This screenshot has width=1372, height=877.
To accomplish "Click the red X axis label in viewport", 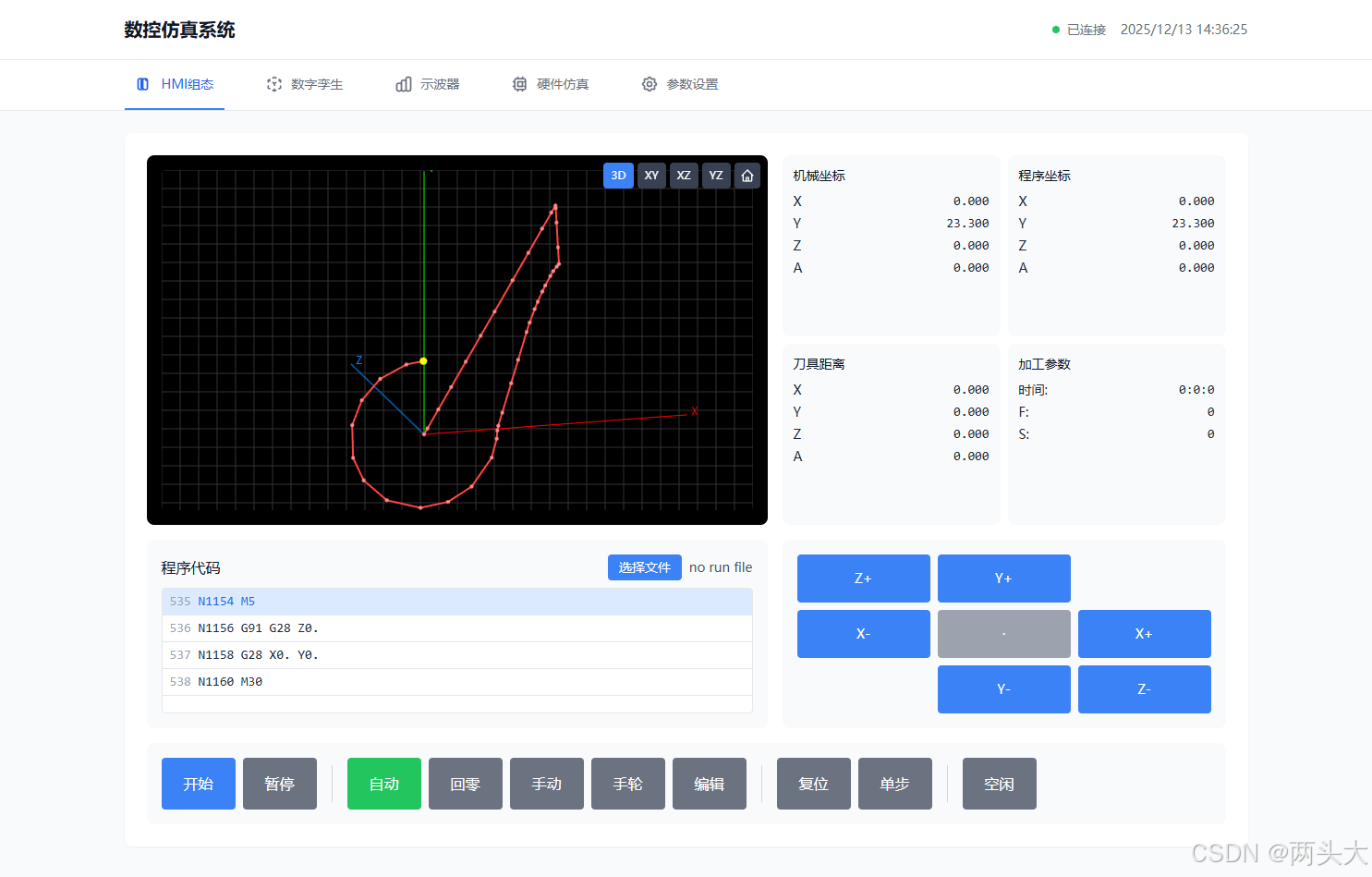I will pyautogui.click(x=695, y=411).
